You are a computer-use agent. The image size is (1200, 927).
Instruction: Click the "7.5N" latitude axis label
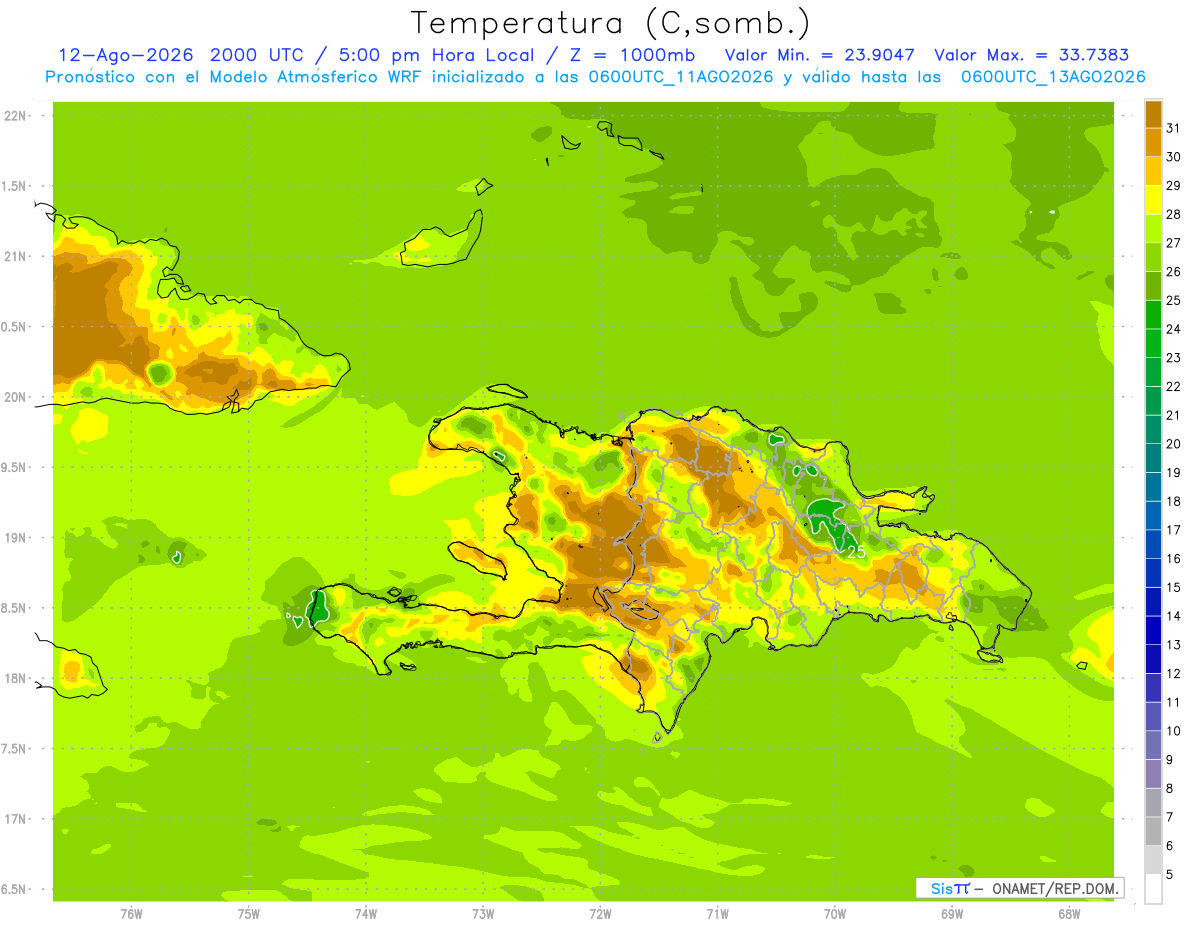click(x=14, y=749)
